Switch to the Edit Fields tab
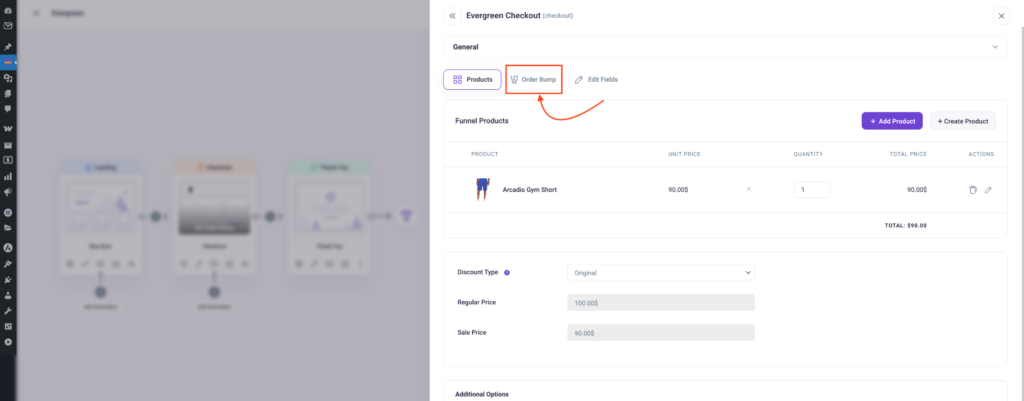Screen dimensions: 1024x401 coord(596,79)
